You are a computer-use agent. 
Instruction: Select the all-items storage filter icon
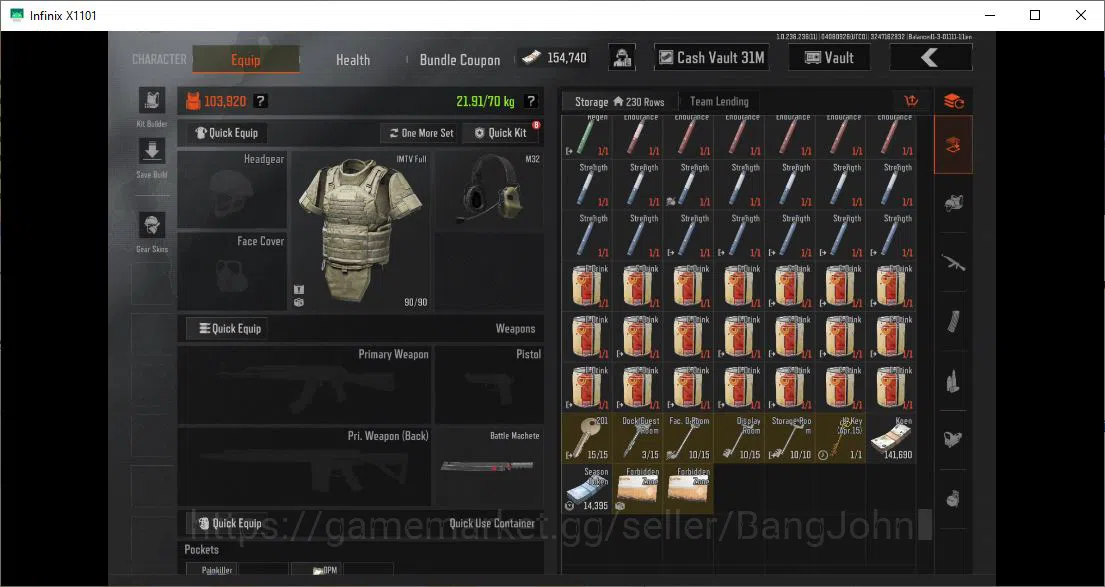click(x=953, y=145)
